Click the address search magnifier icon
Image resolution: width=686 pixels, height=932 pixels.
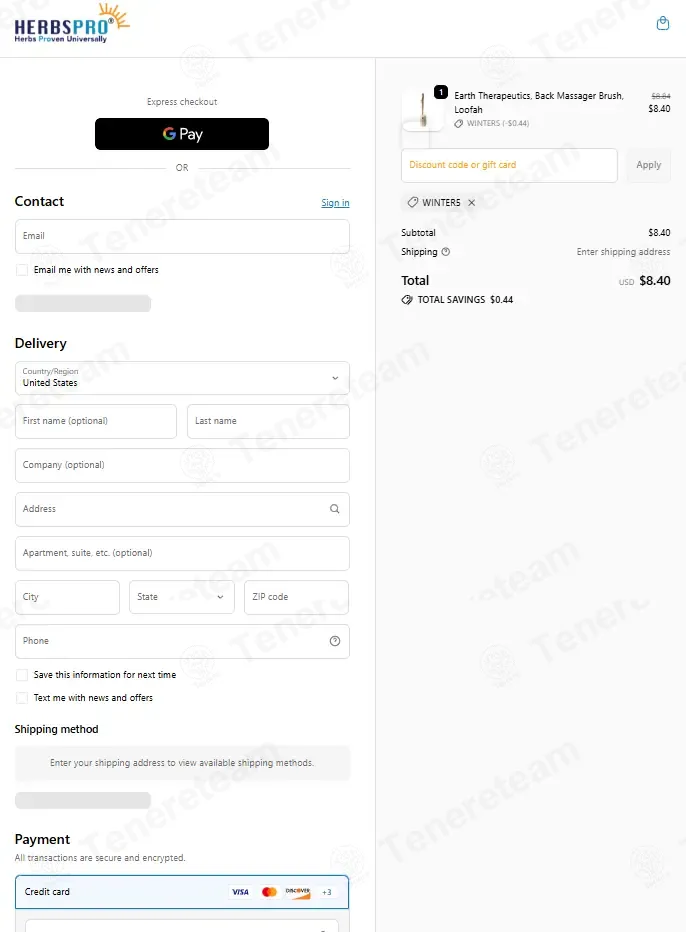click(335, 509)
